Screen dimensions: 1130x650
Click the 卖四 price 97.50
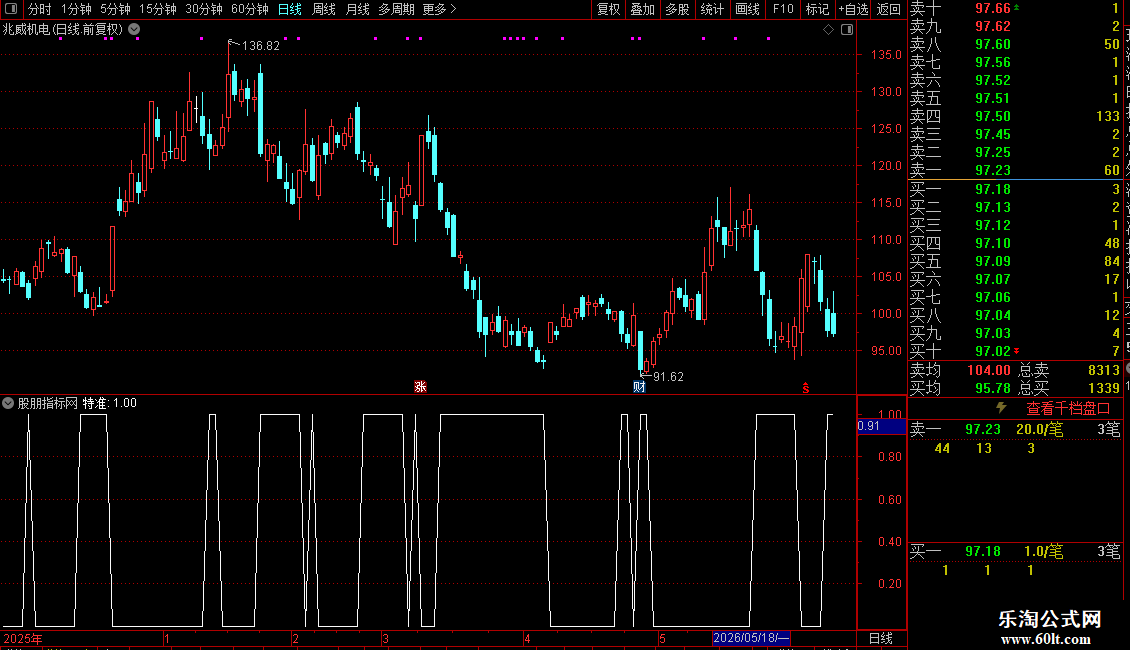(x=992, y=116)
